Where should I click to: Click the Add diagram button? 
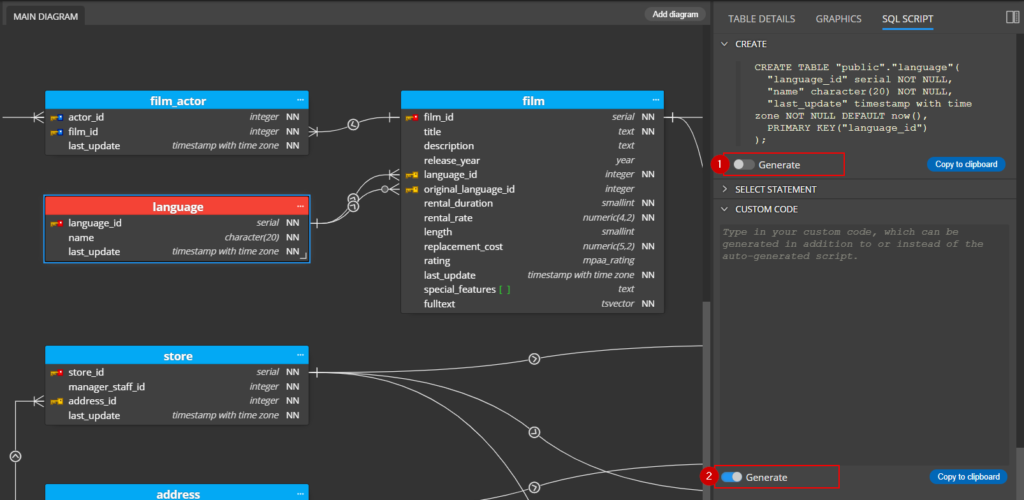(x=675, y=14)
